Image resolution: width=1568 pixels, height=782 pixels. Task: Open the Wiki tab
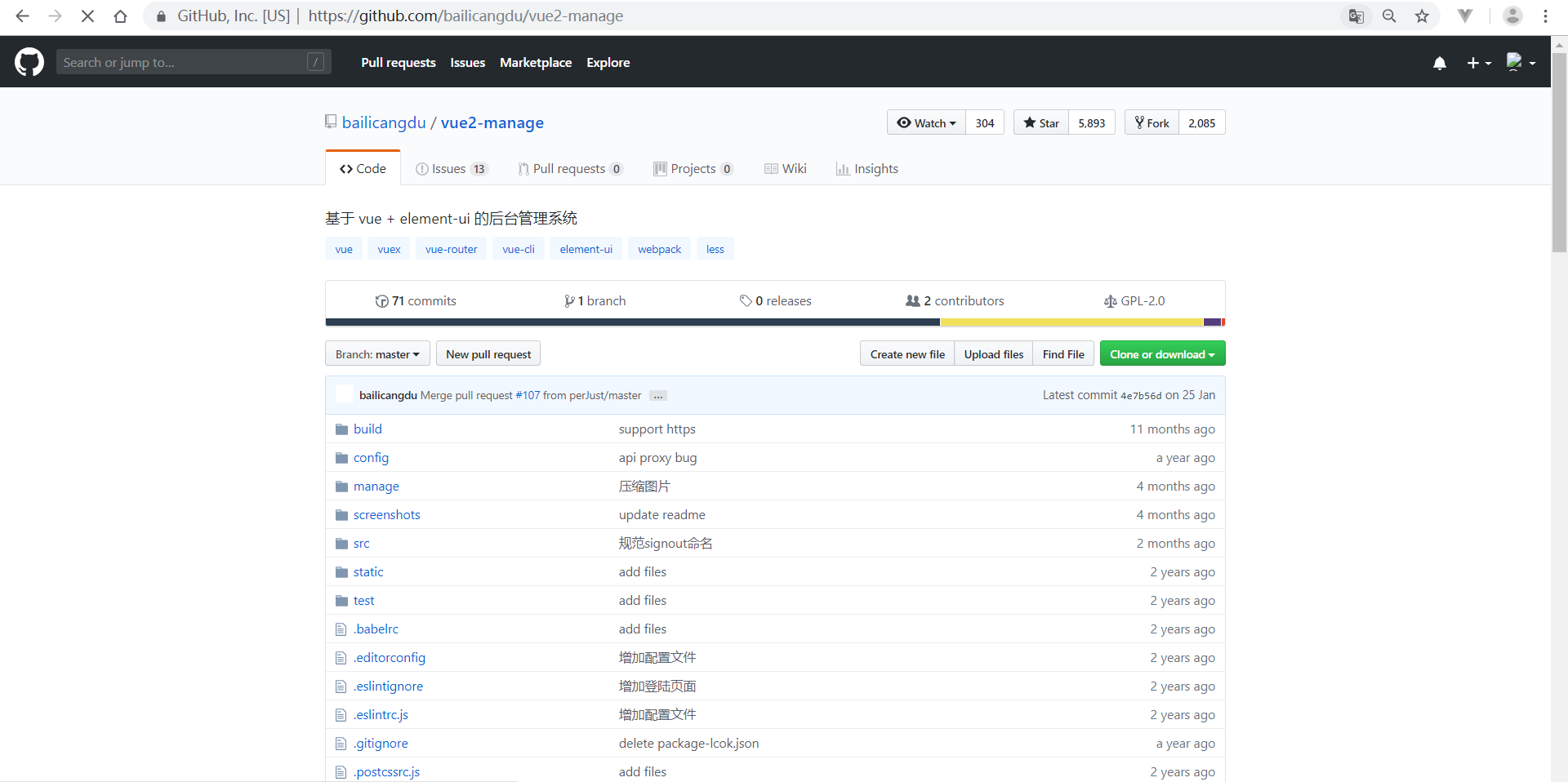point(785,169)
